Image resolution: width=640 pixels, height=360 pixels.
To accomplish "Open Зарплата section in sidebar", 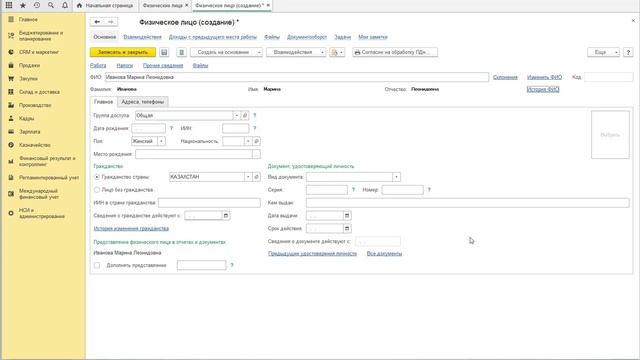I will click(30, 132).
